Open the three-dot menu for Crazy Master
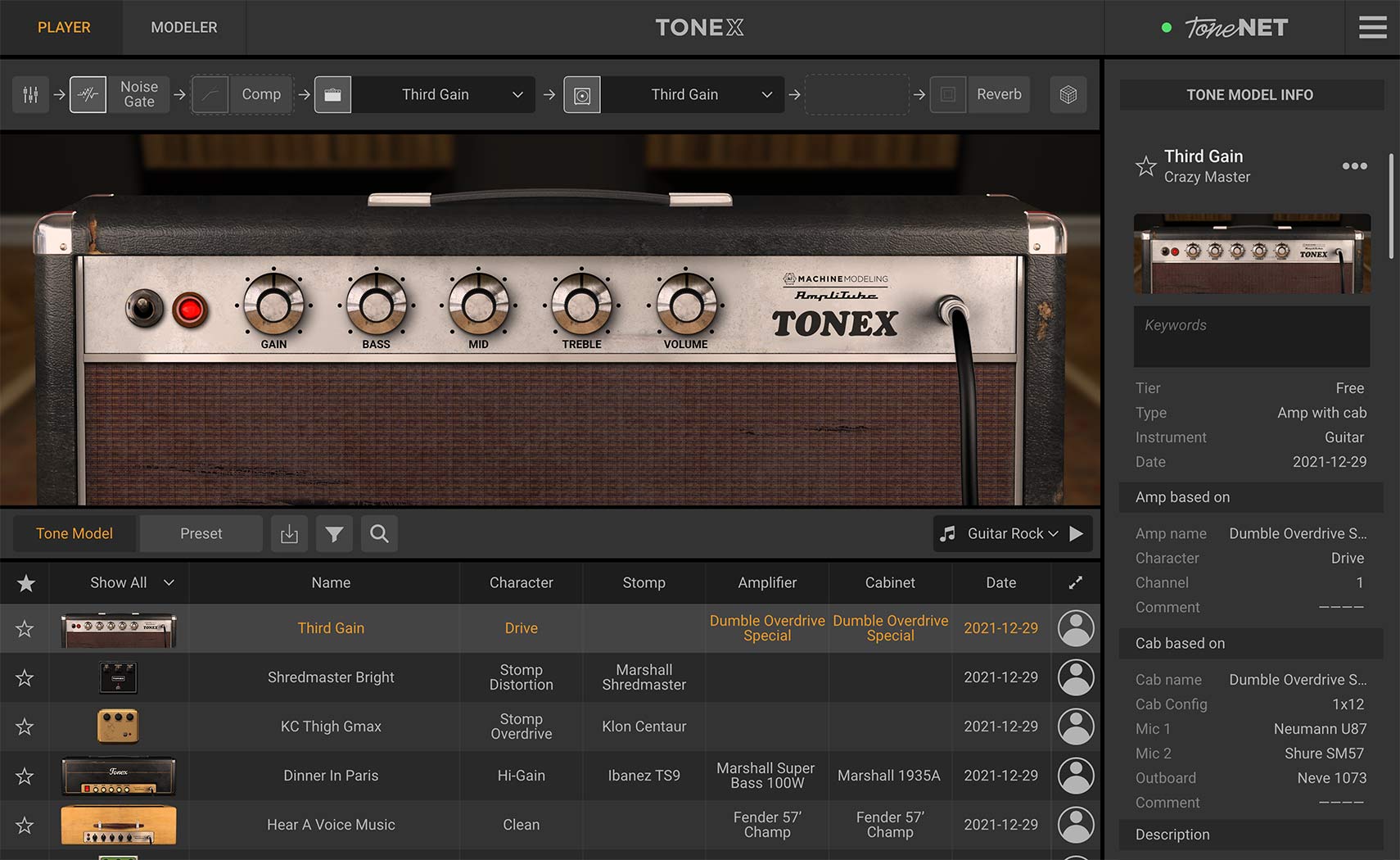1400x860 pixels. 1355,166
